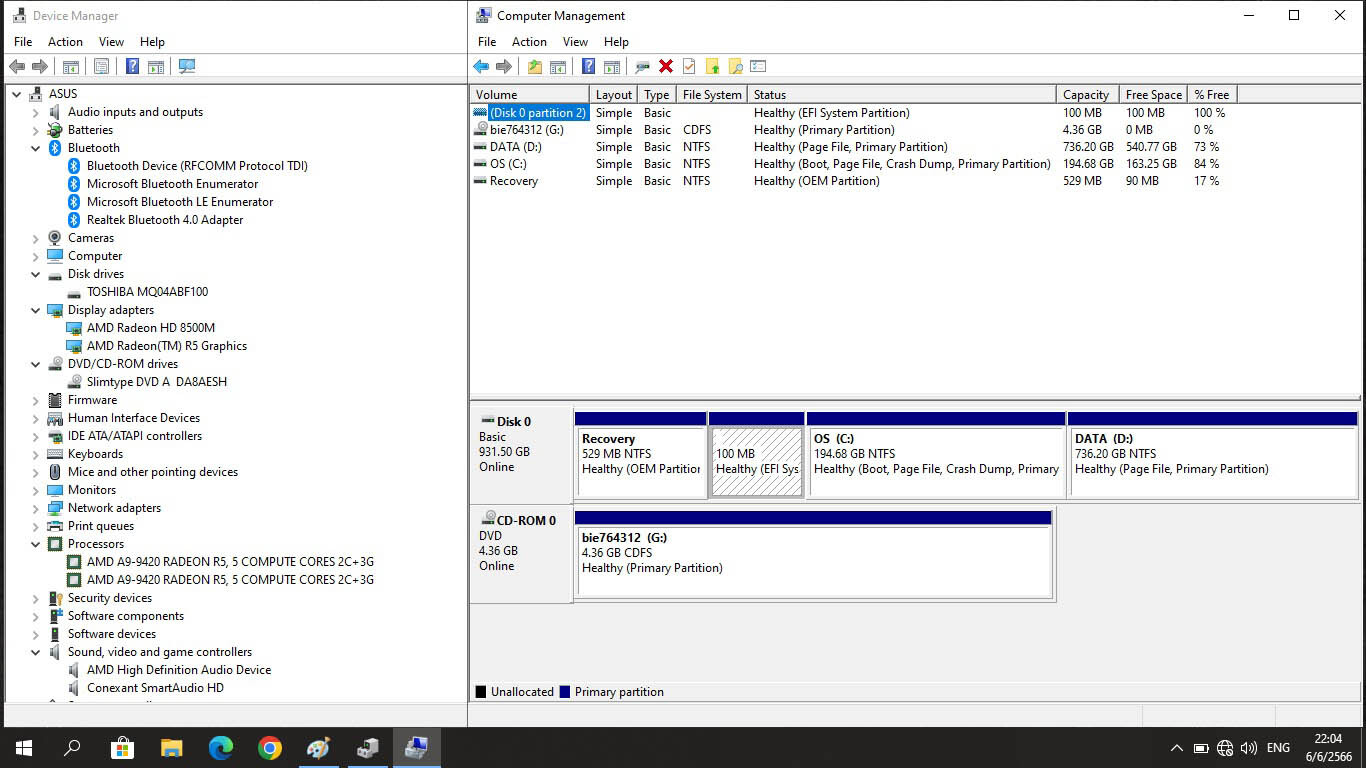The height and width of the screenshot is (768, 1366).
Task: Click the network globe icon in system tray
Action: point(1225,748)
